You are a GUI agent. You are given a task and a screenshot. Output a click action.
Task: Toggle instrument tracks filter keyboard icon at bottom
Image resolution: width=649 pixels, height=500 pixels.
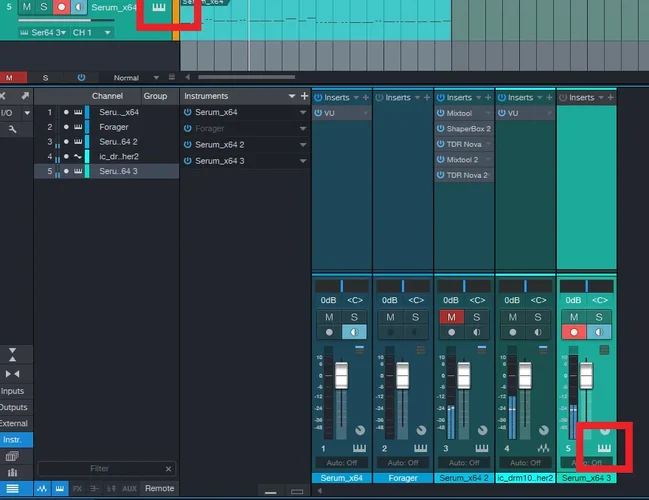[59, 488]
